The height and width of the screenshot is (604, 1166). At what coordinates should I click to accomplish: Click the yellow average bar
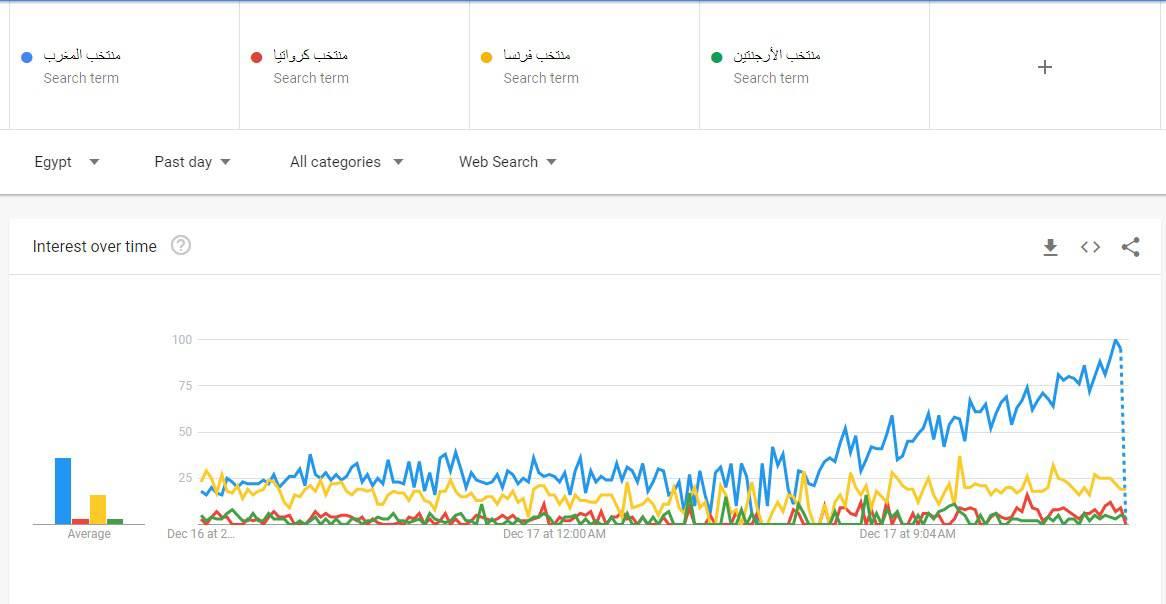coord(98,508)
